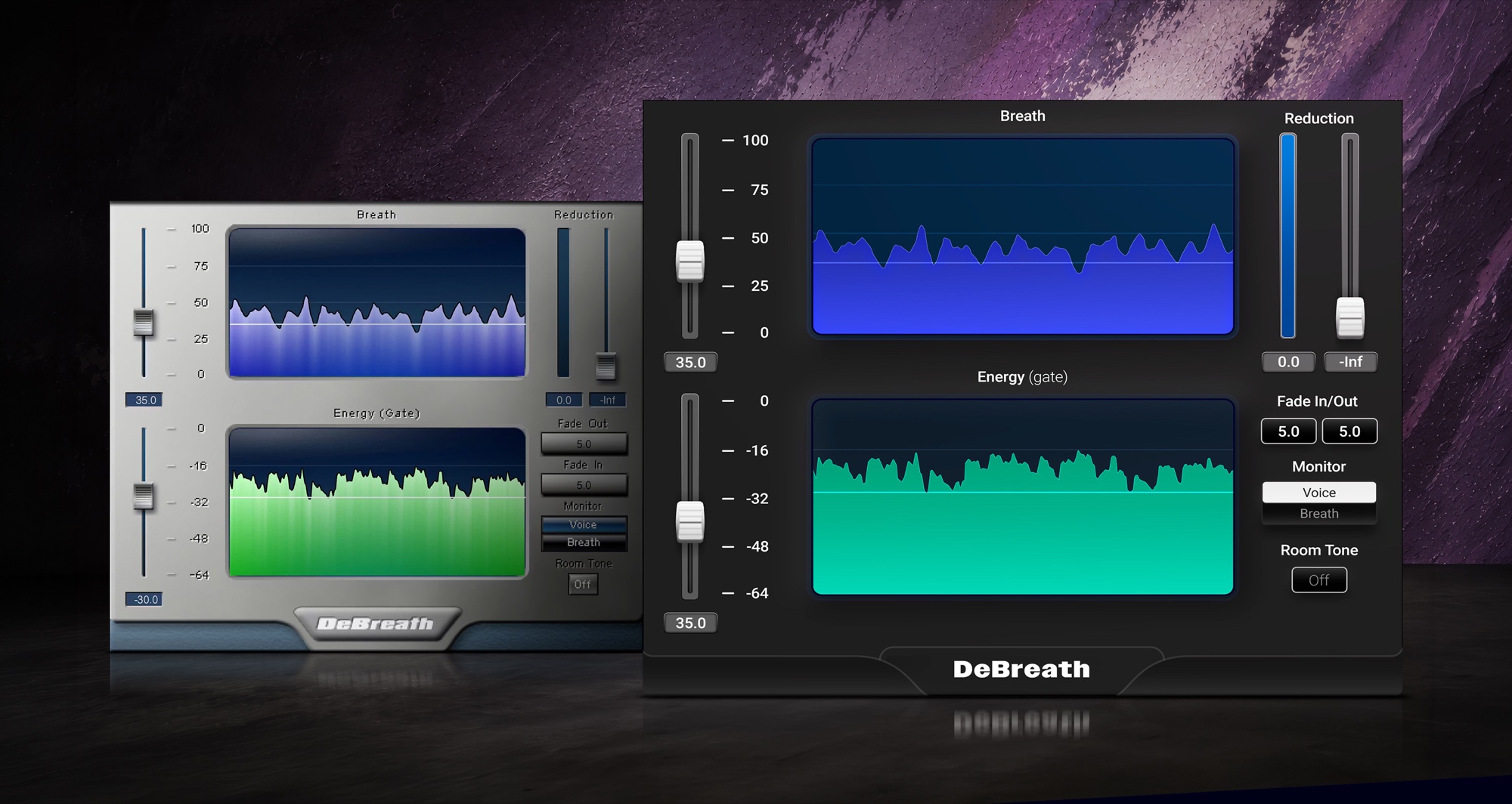This screenshot has height=804, width=1512.
Task: Click the 0.0 reduction value in silver DeBreath
Action: pyautogui.click(x=564, y=400)
